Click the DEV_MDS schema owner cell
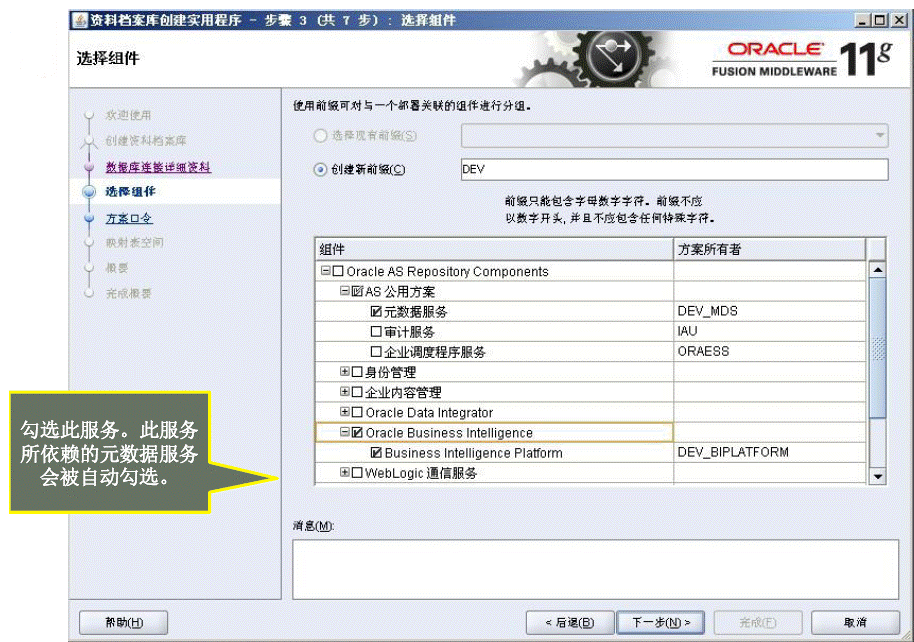Screen dimensions: 914x642 coord(769,311)
